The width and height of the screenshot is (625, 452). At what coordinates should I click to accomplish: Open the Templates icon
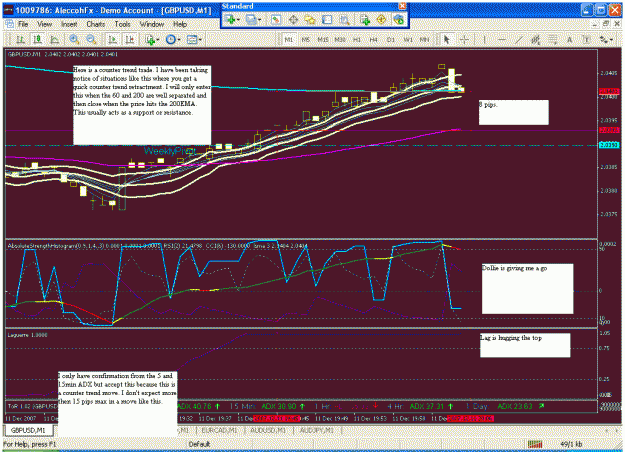(x=192, y=39)
